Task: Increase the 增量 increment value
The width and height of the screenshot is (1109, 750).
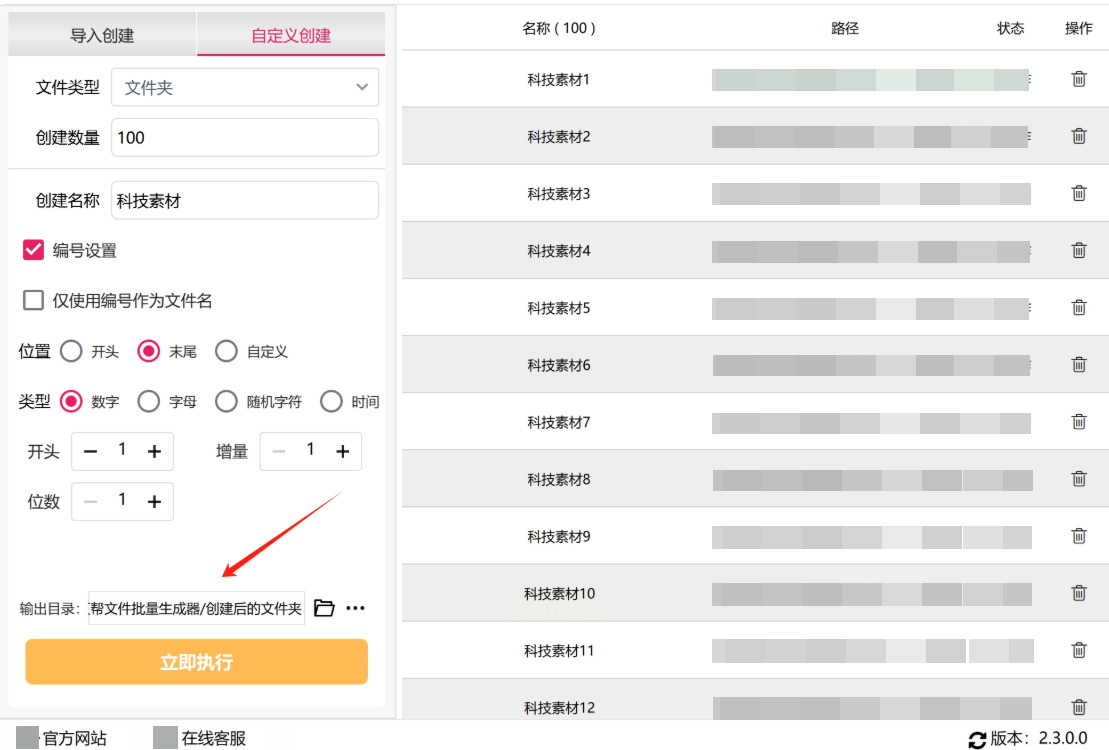Action: (x=342, y=452)
